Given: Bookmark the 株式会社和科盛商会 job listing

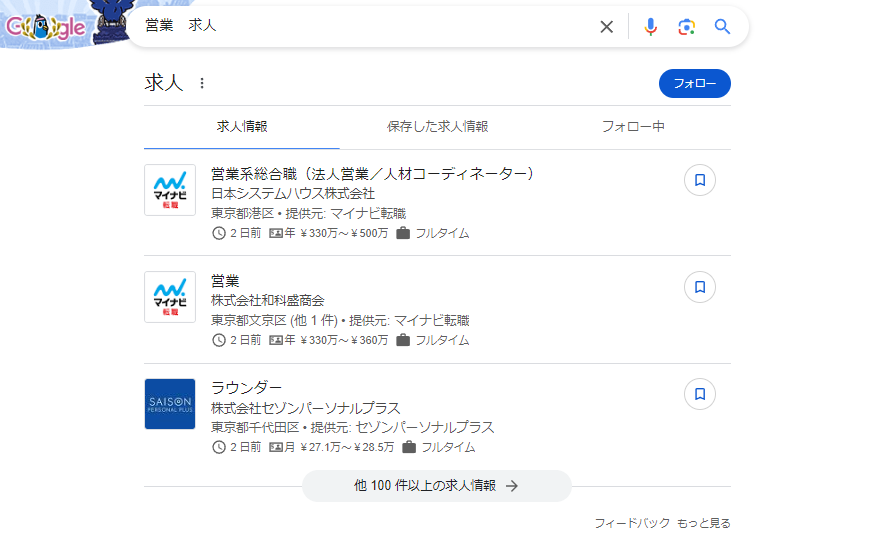Looking at the screenshot, I should pyautogui.click(x=700, y=287).
